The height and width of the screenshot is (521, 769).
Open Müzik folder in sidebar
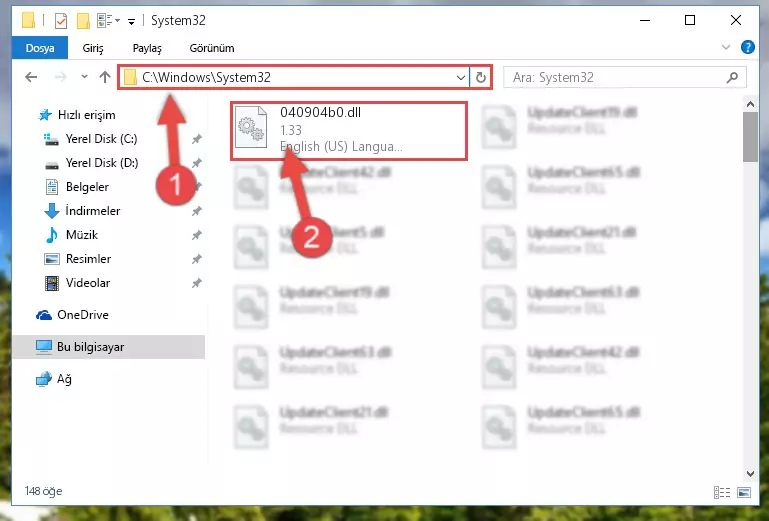[71, 235]
